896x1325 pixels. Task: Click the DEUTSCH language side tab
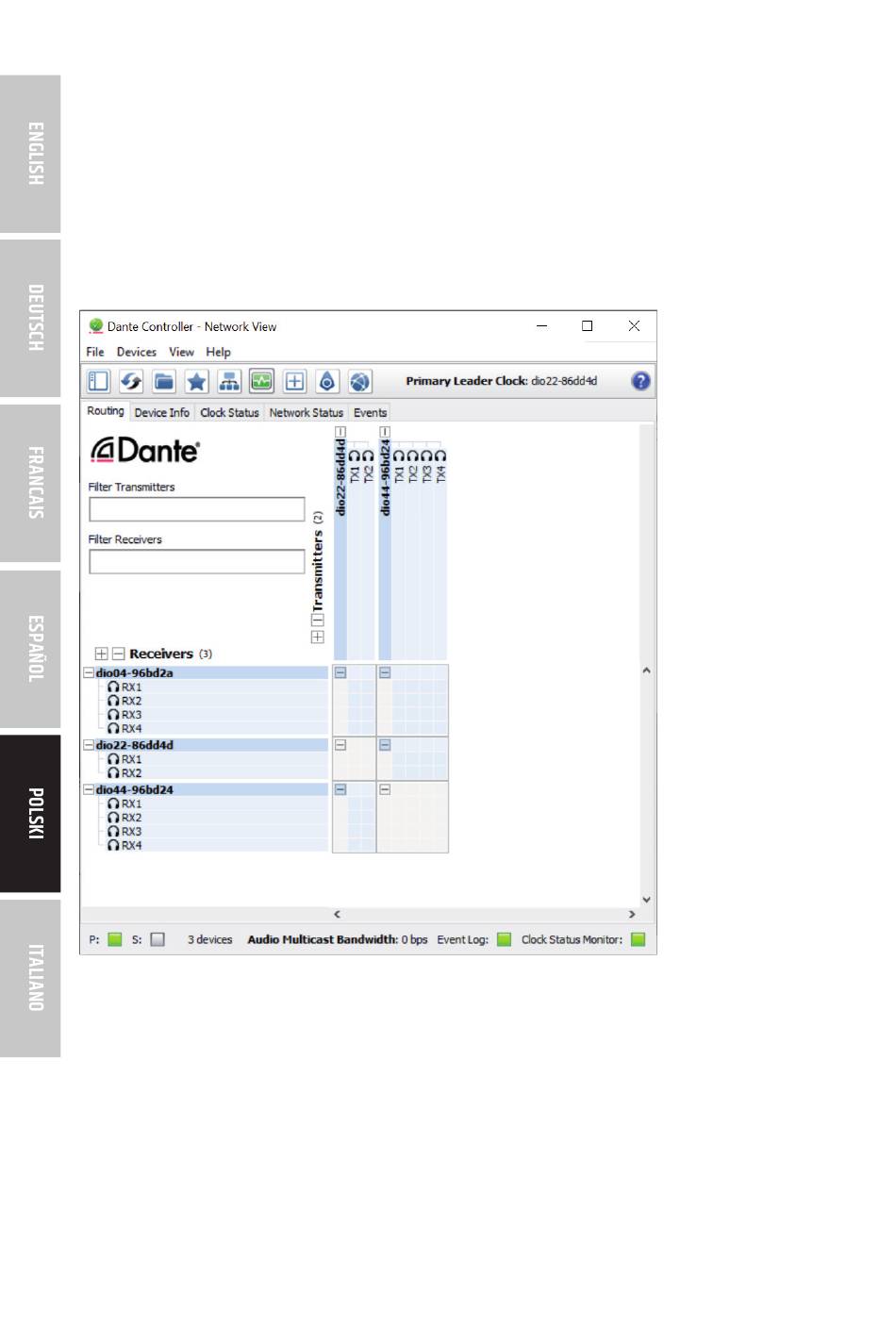click(x=30, y=319)
